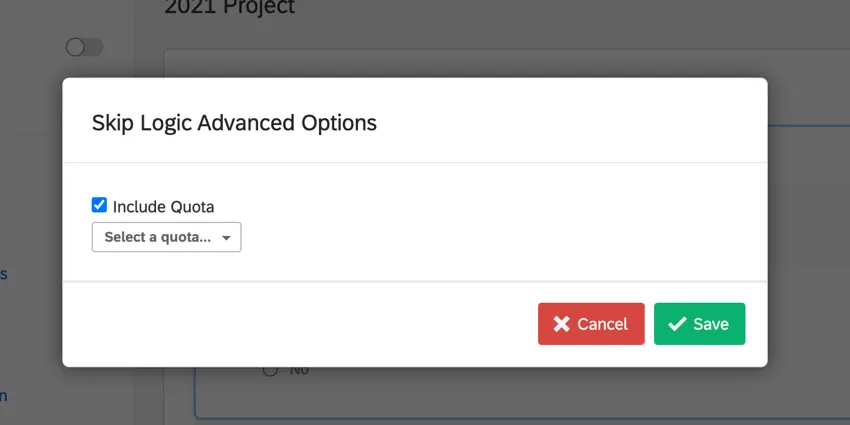Click the survey block under 2021 Project
The height and width of the screenshot is (425, 850).
pos(500,62)
